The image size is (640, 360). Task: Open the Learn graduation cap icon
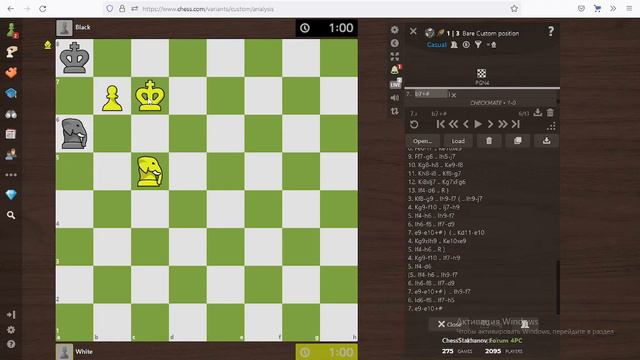[x=11, y=93]
